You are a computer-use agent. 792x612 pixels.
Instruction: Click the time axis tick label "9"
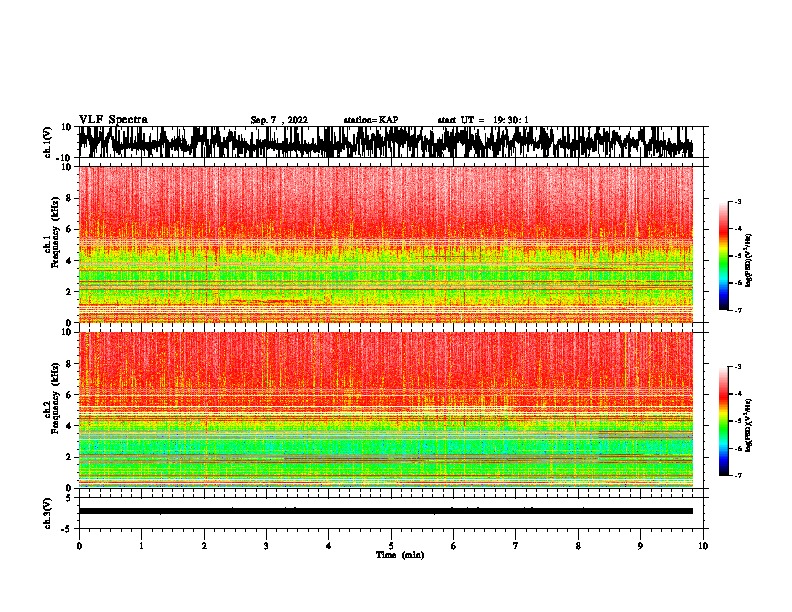pos(640,546)
